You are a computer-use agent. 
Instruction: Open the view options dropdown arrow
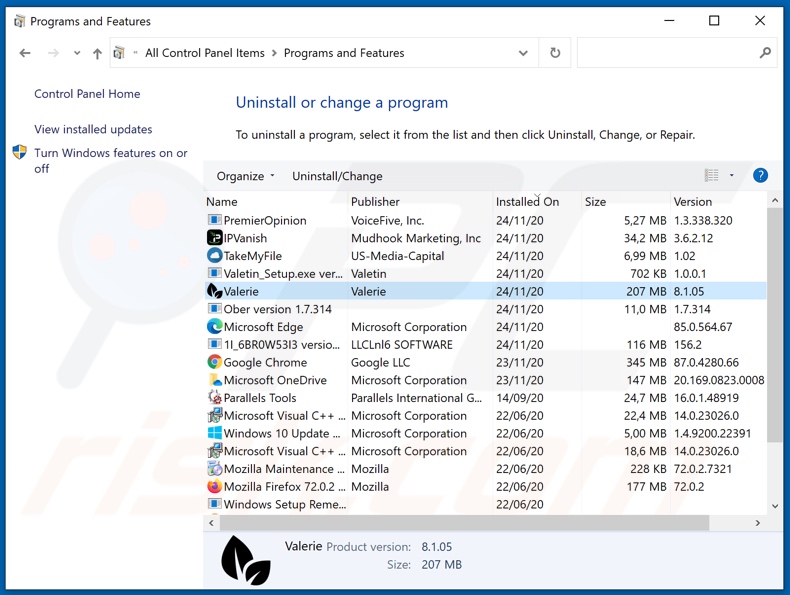click(731, 176)
